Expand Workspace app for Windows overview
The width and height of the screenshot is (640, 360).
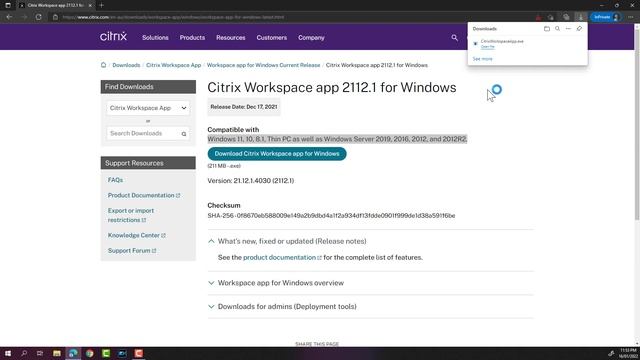(x=276, y=283)
